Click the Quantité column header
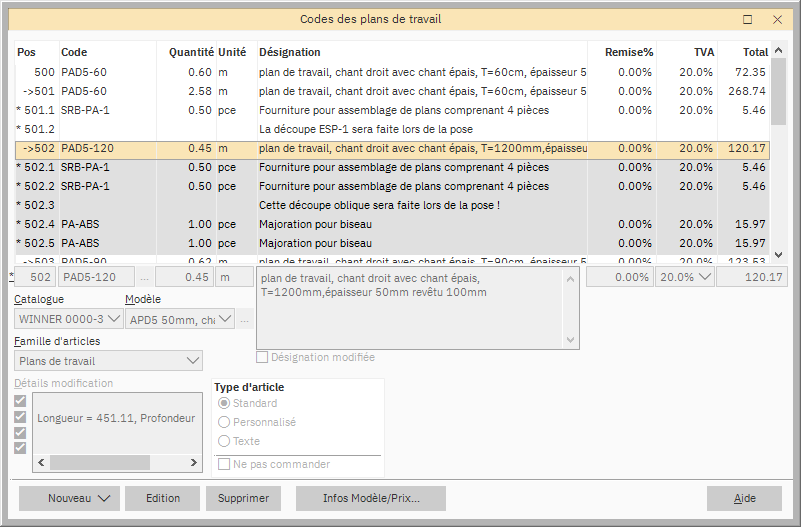The image size is (801, 527). click(190, 52)
